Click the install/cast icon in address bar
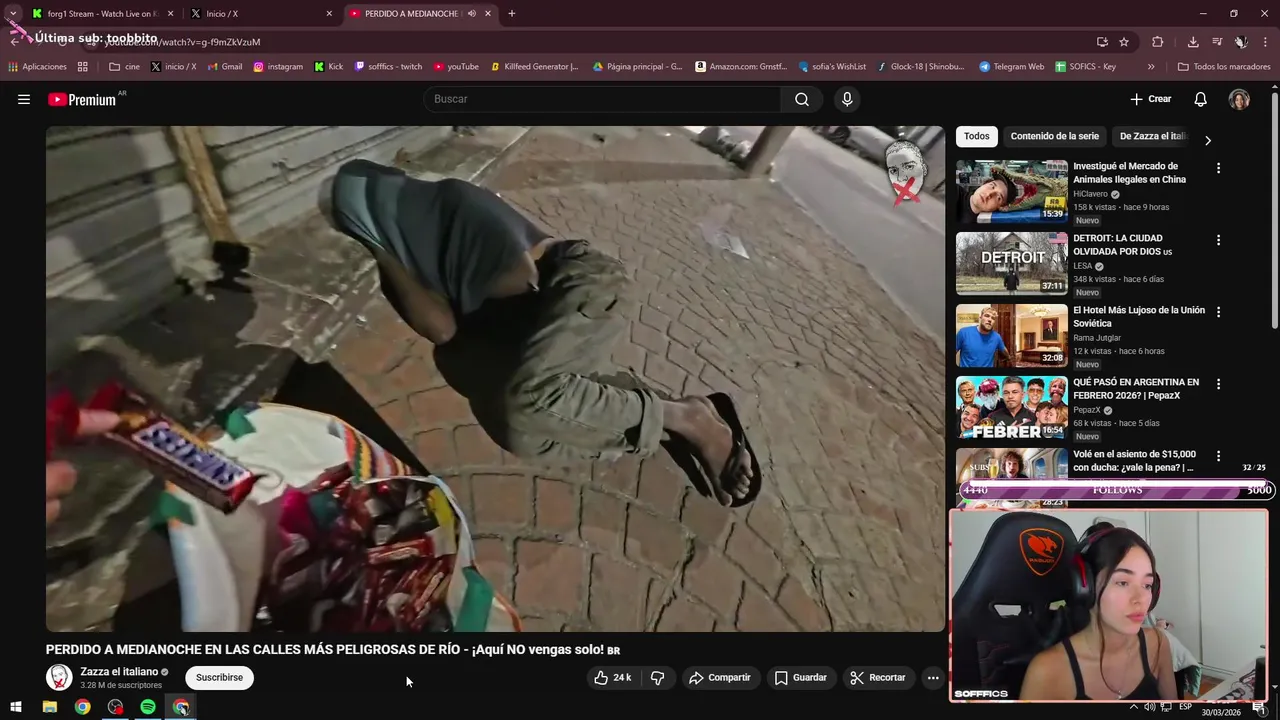1280x720 pixels. 1102,42
